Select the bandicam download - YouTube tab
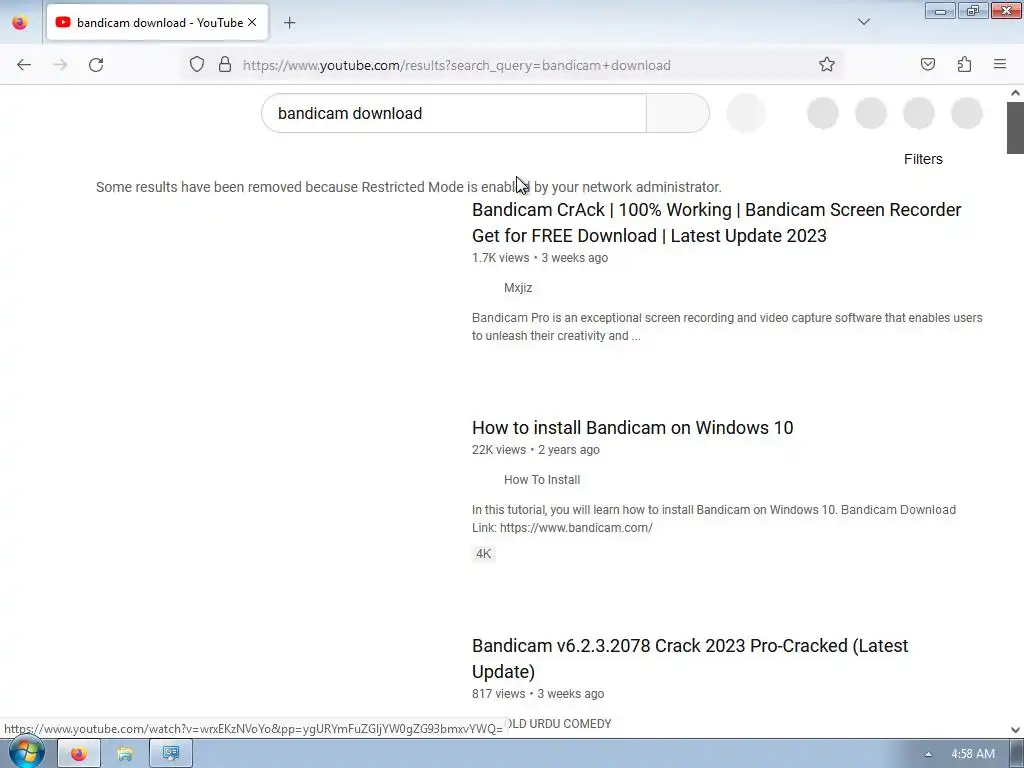The width and height of the screenshot is (1024, 768). click(x=157, y=22)
